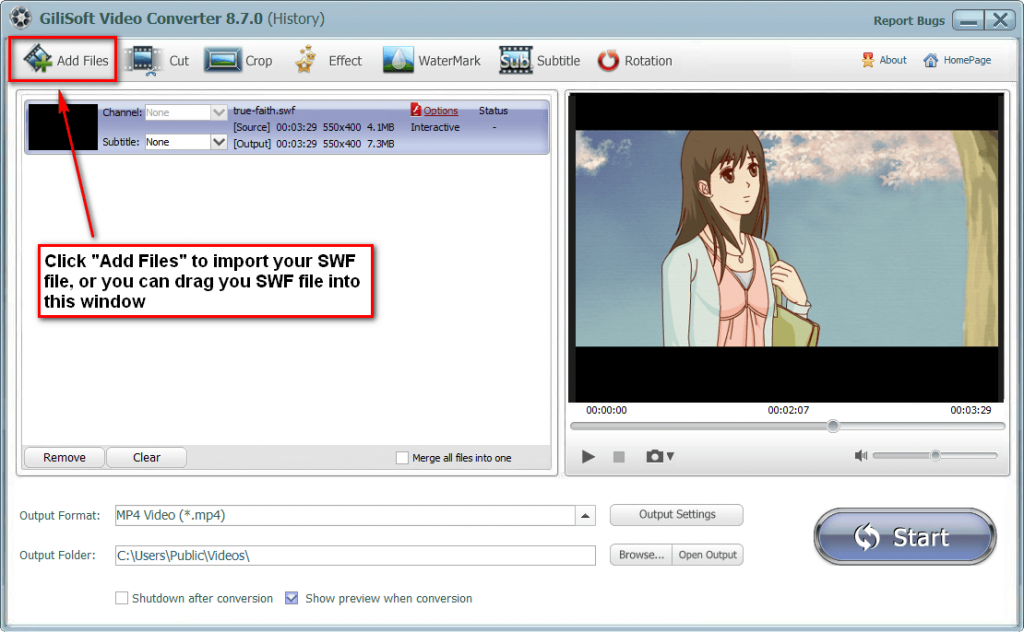The height and width of the screenshot is (632, 1024).
Task: Click the Remove button
Action: [64, 458]
